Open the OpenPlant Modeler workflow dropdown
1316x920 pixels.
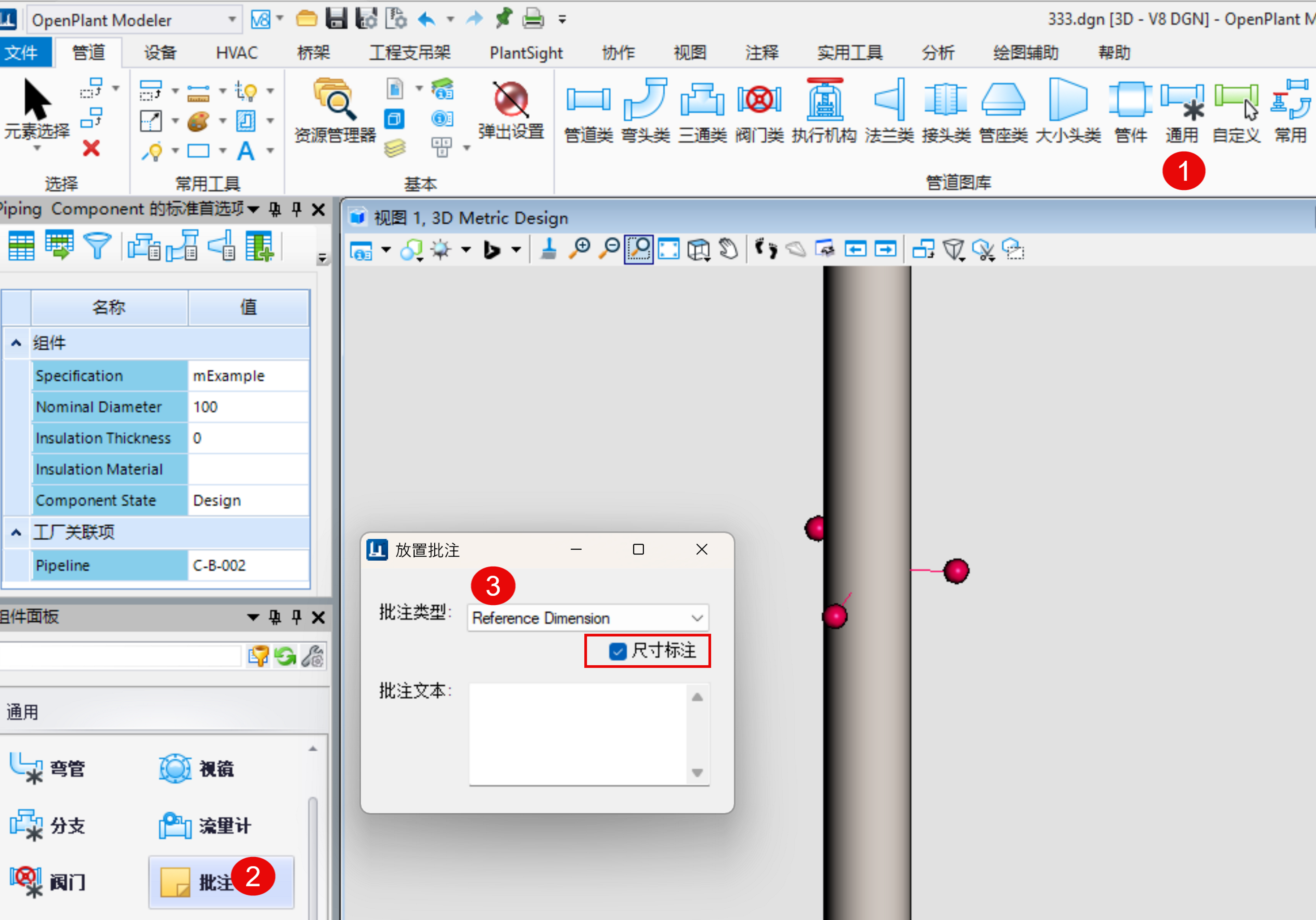coord(232,20)
